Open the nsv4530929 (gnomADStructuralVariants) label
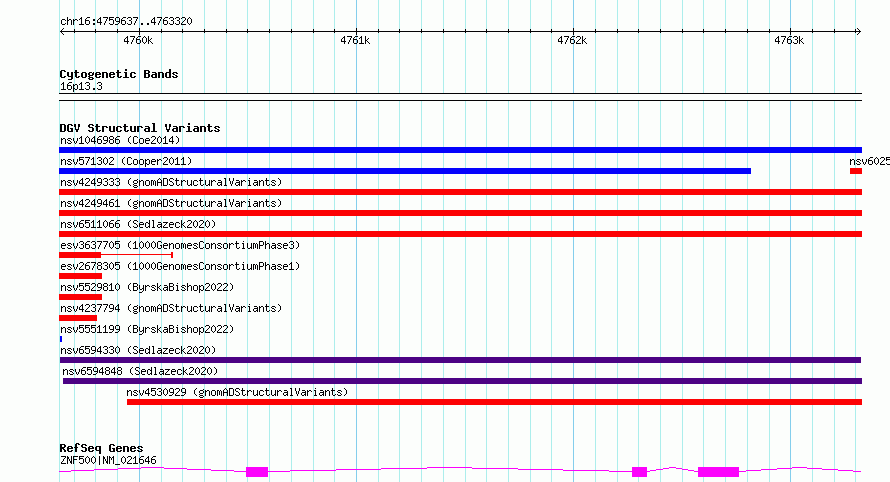This screenshot has width=890, height=482. (x=237, y=392)
